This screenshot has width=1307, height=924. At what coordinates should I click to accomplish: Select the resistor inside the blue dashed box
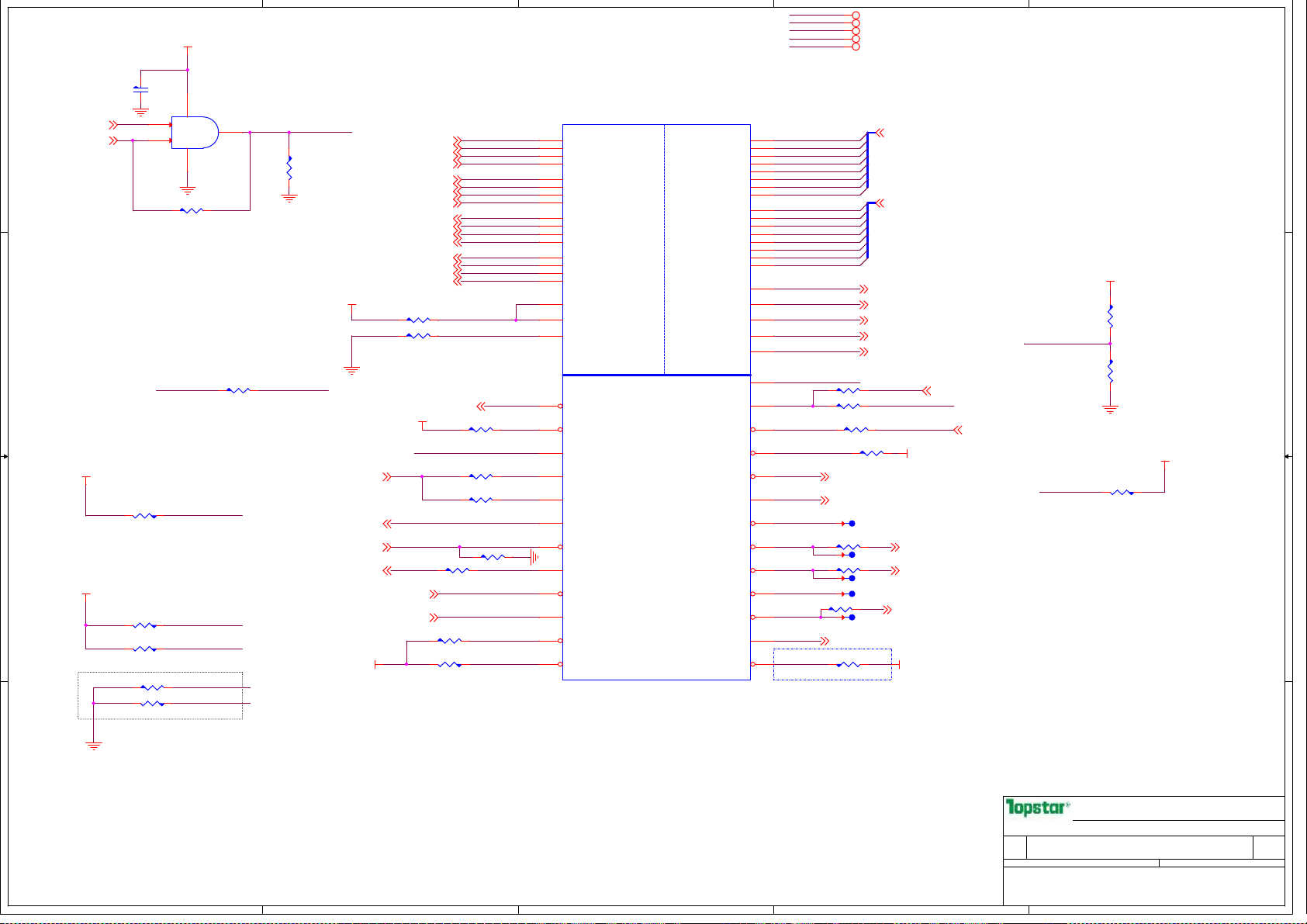(848, 665)
